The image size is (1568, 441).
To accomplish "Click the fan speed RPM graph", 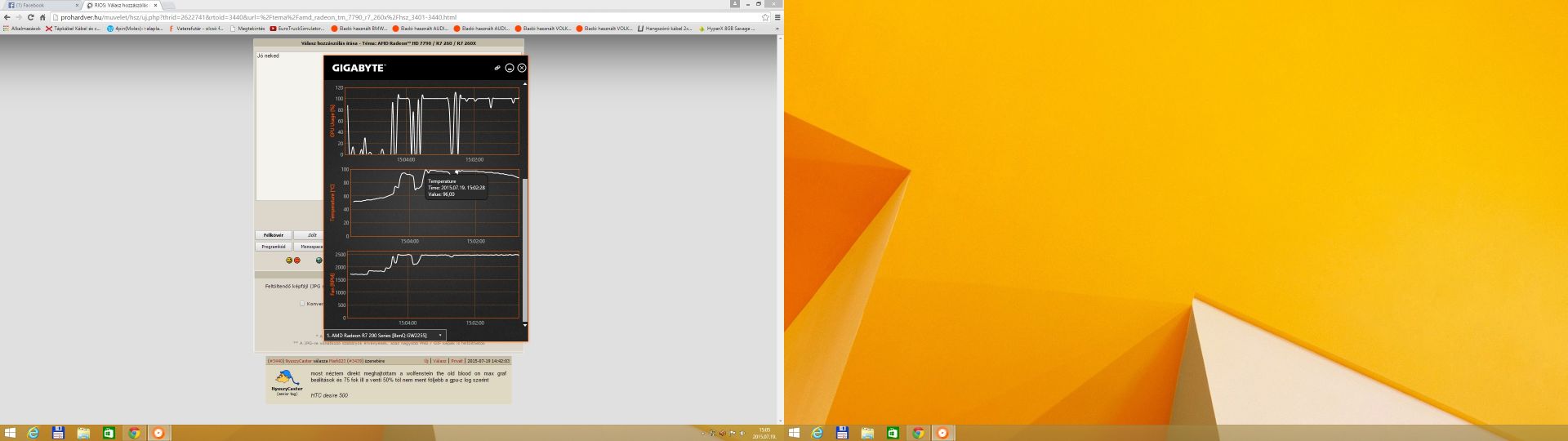I will (x=433, y=284).
